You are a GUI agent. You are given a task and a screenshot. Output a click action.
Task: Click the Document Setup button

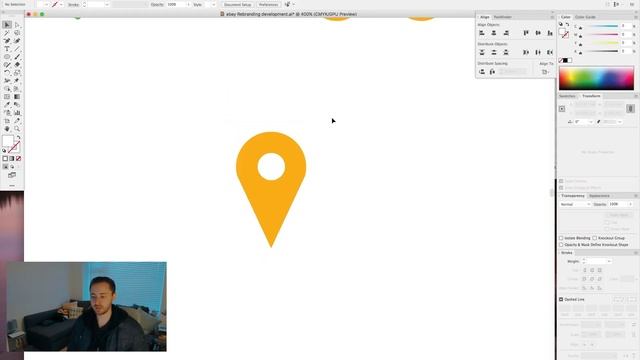(238, 4)
